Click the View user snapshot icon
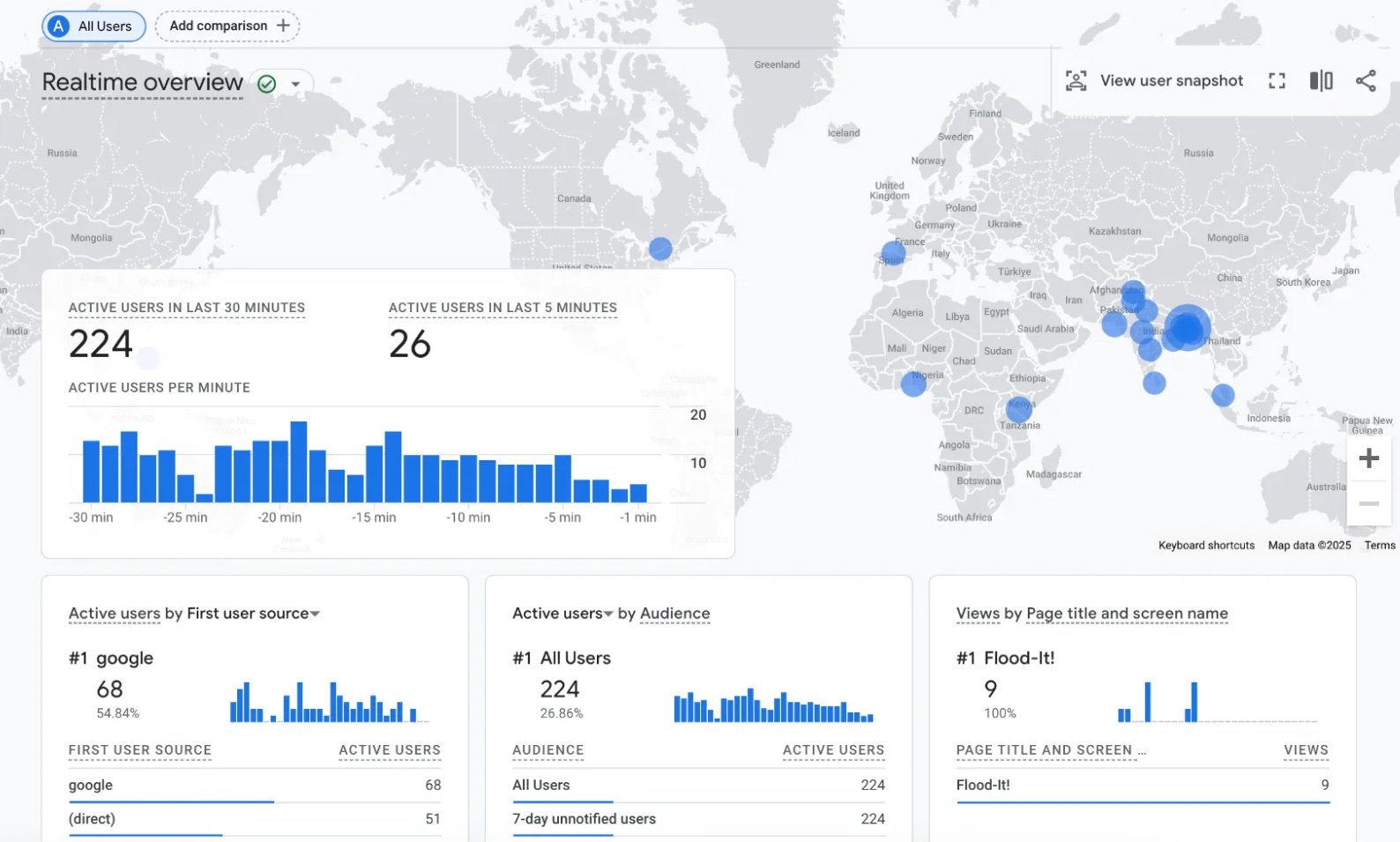This screenshot has height=842, width=1400. tap(1076, 81)
